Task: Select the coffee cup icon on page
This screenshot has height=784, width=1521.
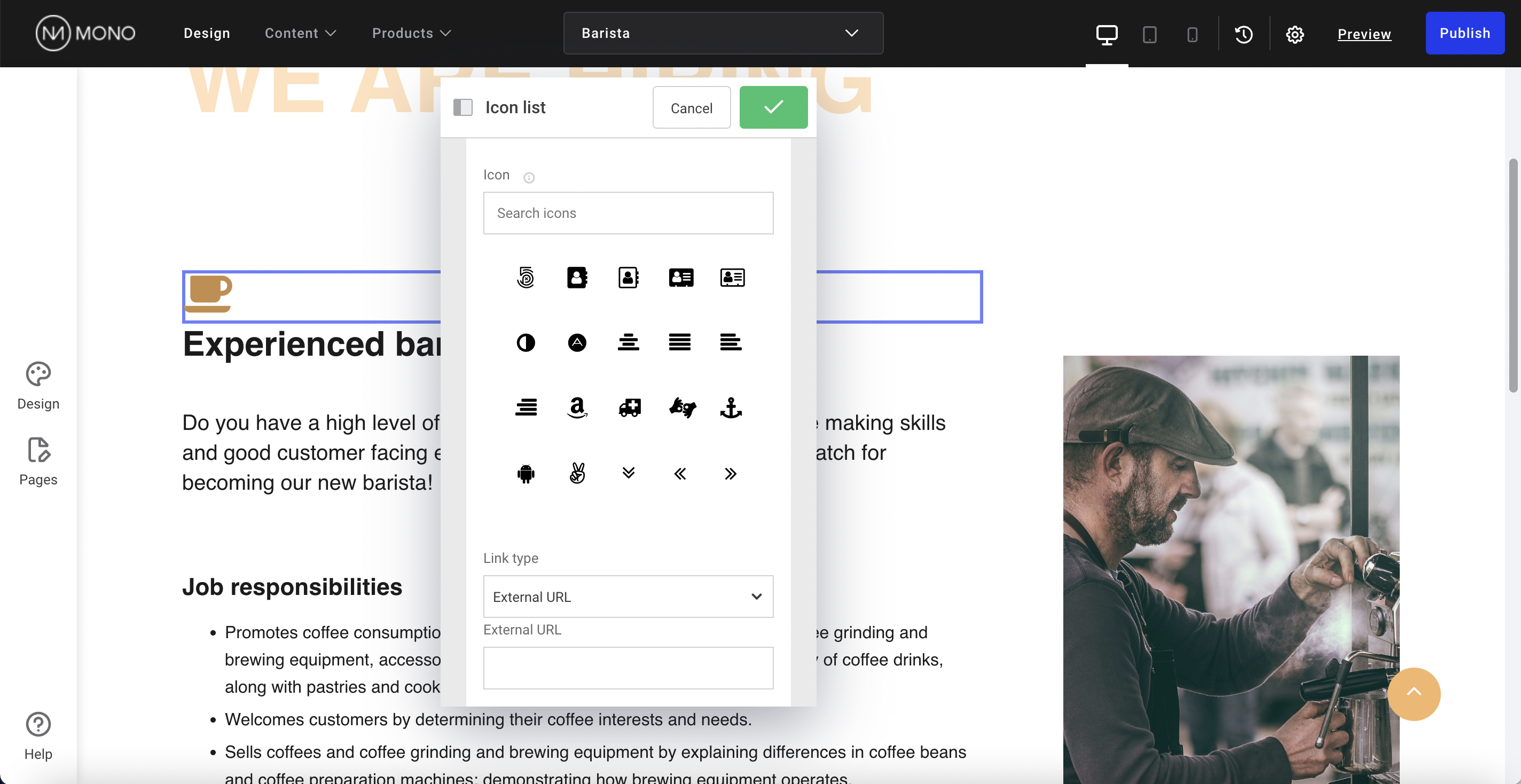Action: [x=208, y=293]
